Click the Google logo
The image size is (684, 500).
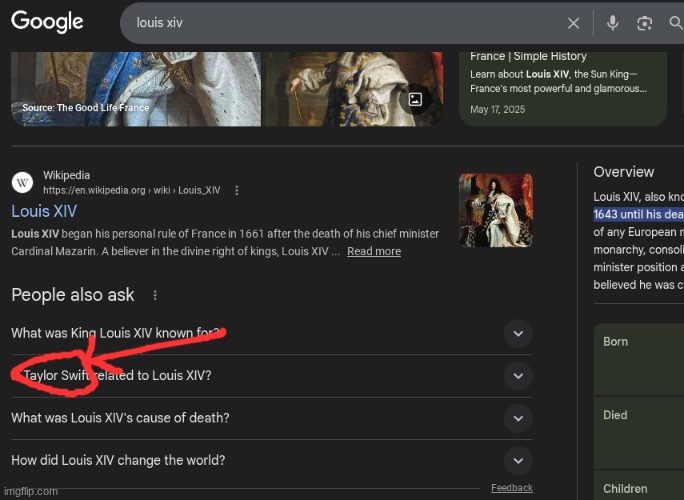pyautogui.click(x=47, y=22)
